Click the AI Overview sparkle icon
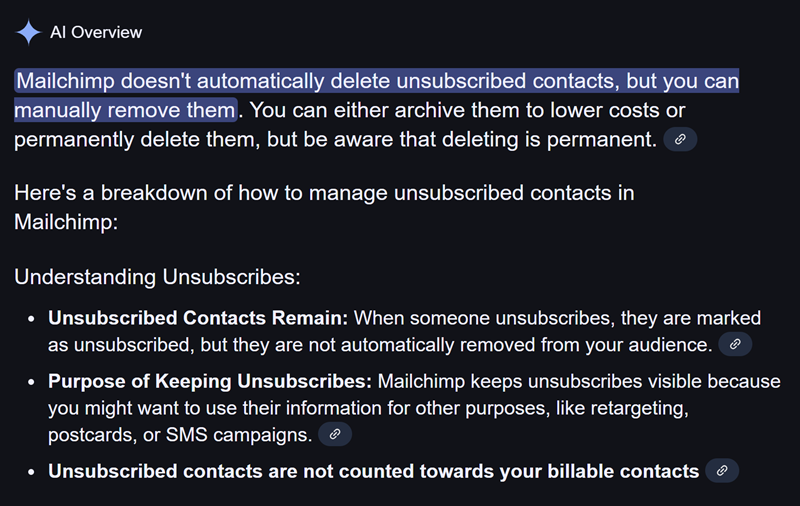Image resolution: width=800 pixels, height=506 pixels. click(28, 32)
